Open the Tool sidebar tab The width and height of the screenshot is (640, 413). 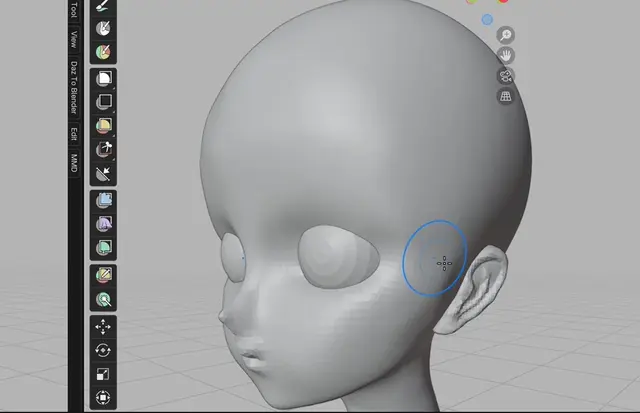click(74, 9)
